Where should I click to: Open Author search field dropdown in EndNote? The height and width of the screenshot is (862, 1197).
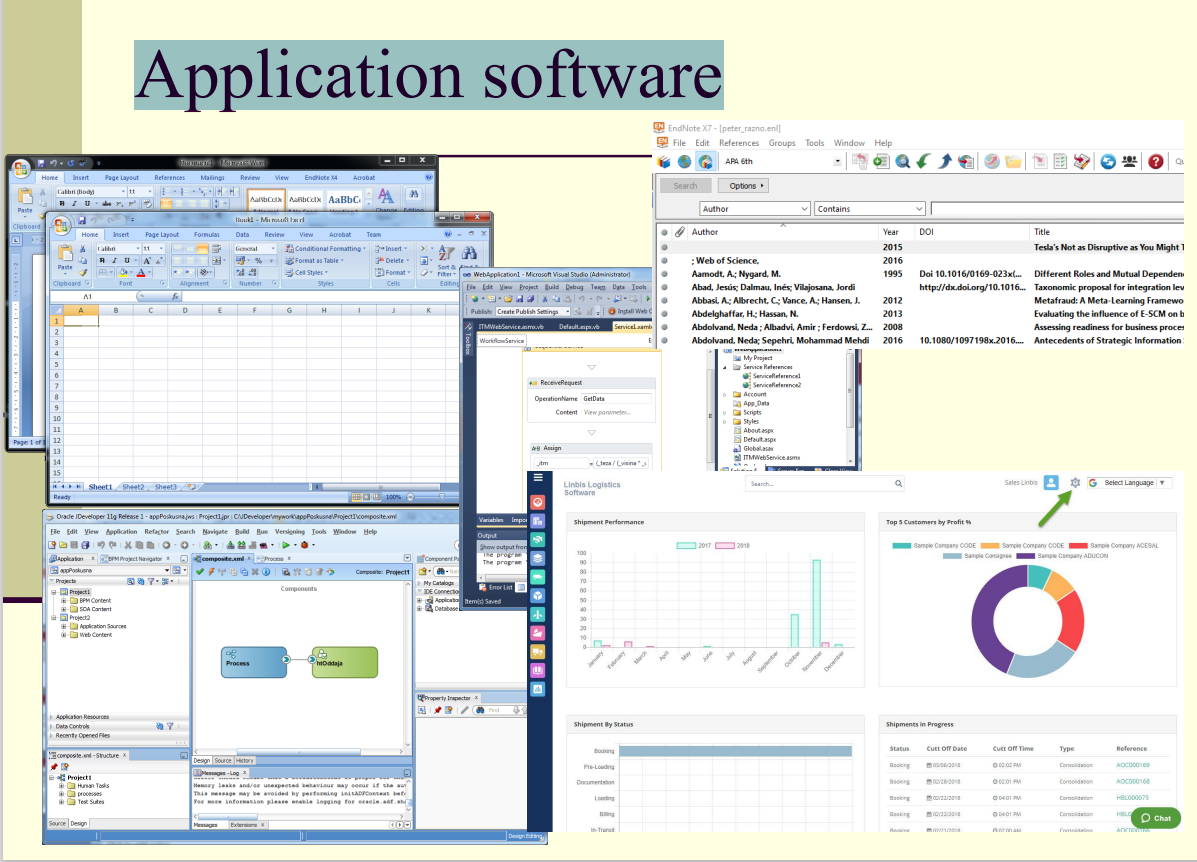click(x=754, y=208)
